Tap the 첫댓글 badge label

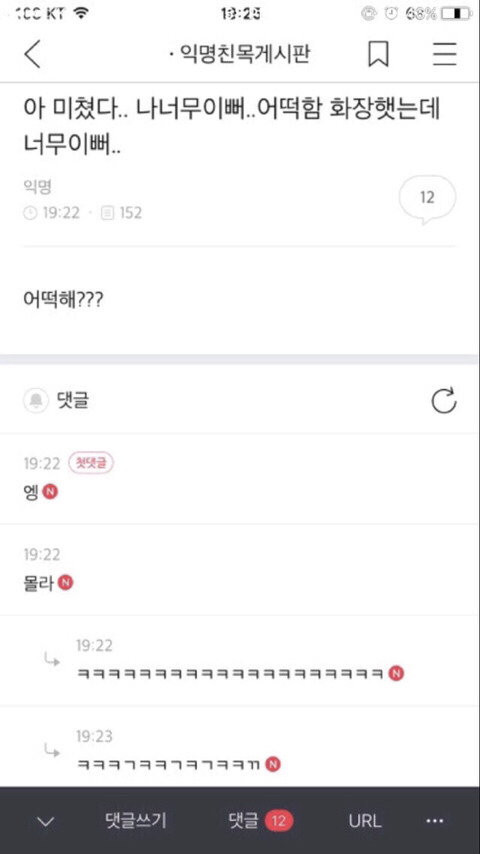[x=91, y=463]
